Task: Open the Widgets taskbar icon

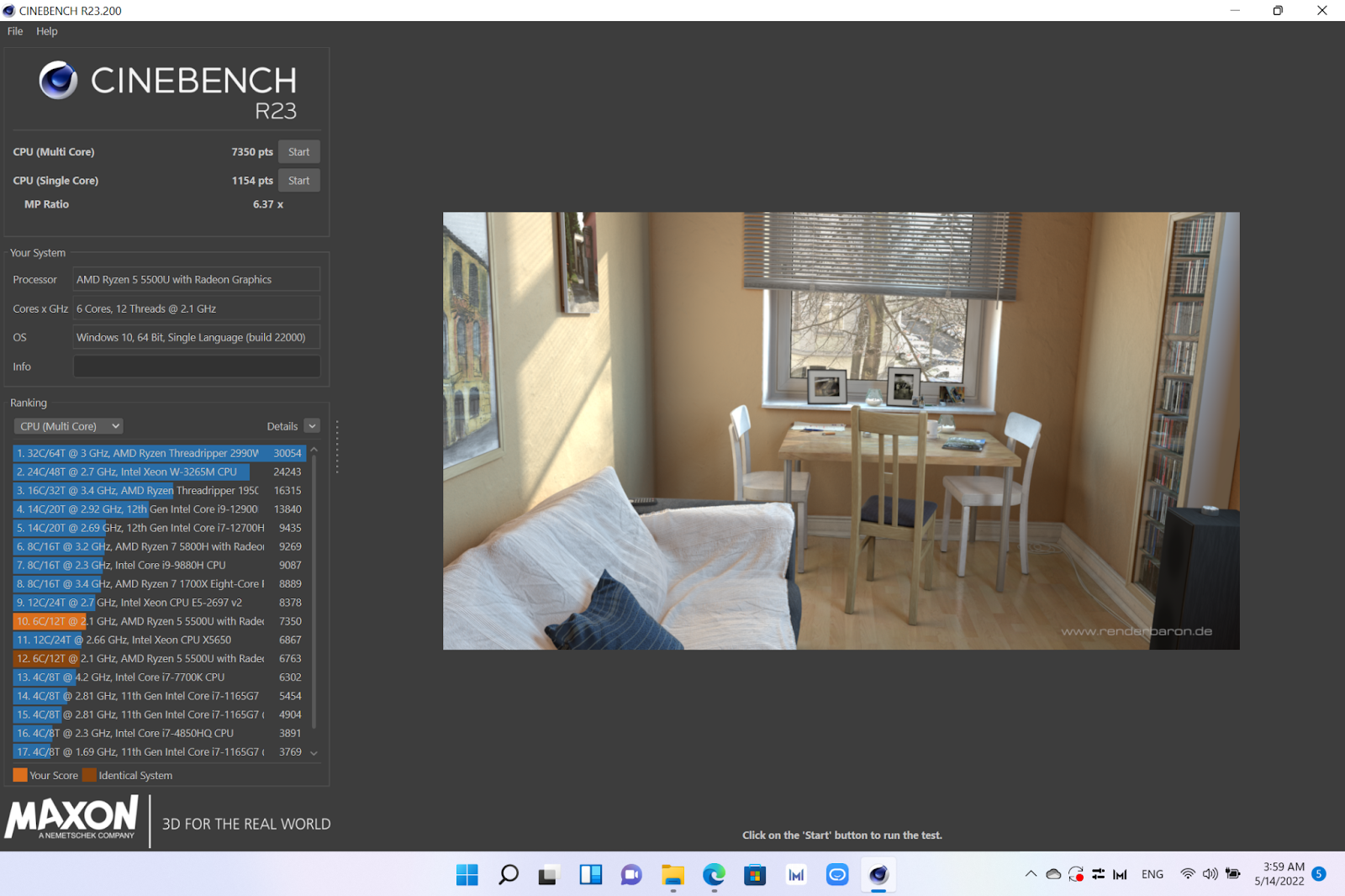Action: (x=590, y=875)
